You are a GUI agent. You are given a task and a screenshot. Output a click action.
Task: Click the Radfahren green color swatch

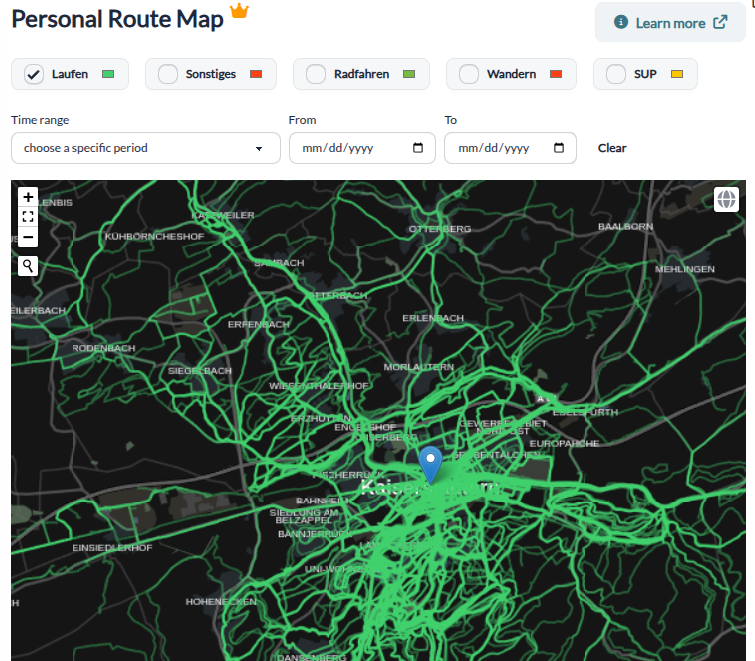coord(409,74)
